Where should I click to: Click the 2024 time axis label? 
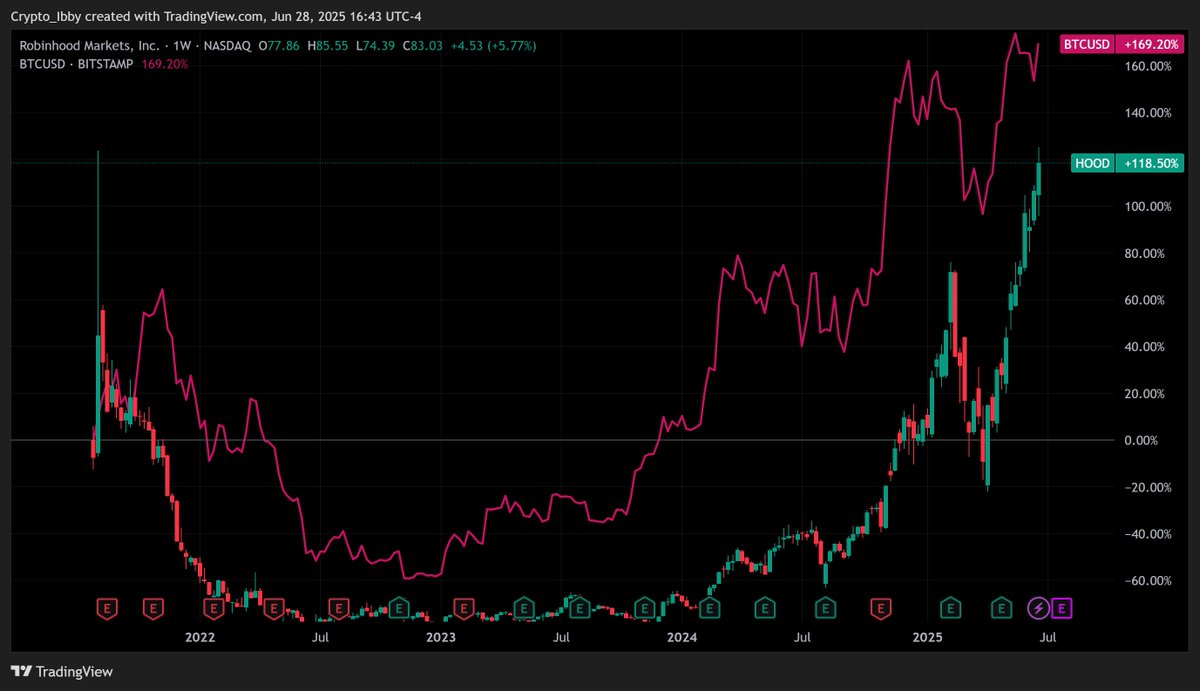[682, 636]
